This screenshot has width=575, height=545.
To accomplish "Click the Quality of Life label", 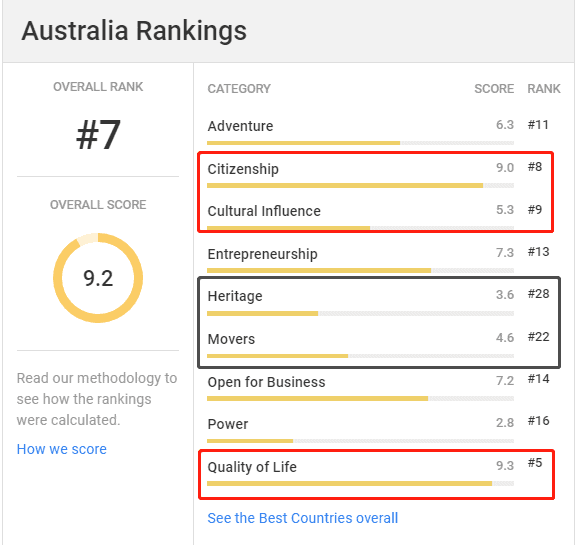I will [252, 467].
